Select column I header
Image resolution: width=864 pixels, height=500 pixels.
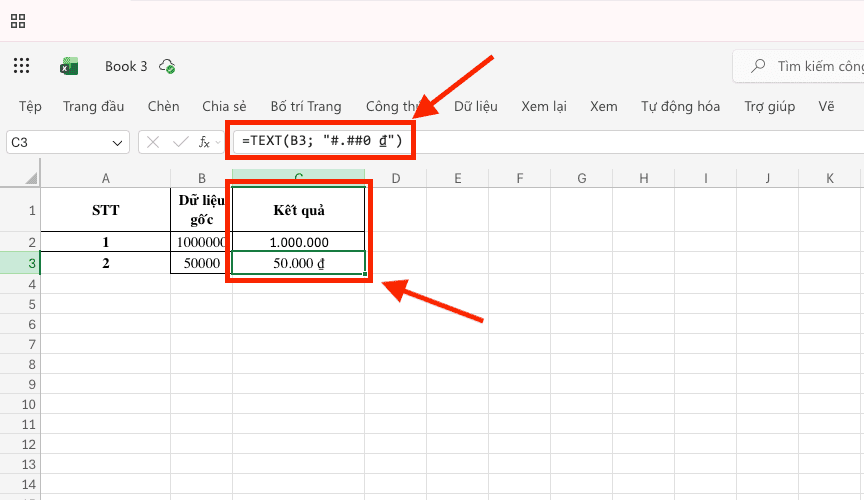click(705, 178)
